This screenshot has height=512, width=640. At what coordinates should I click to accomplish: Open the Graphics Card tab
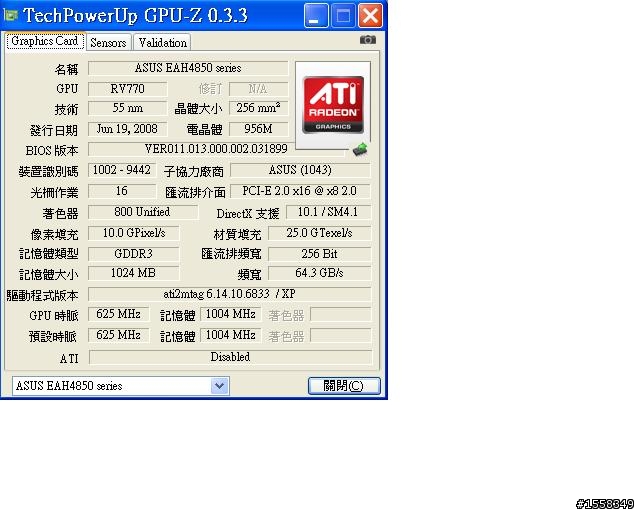(45, 41)
